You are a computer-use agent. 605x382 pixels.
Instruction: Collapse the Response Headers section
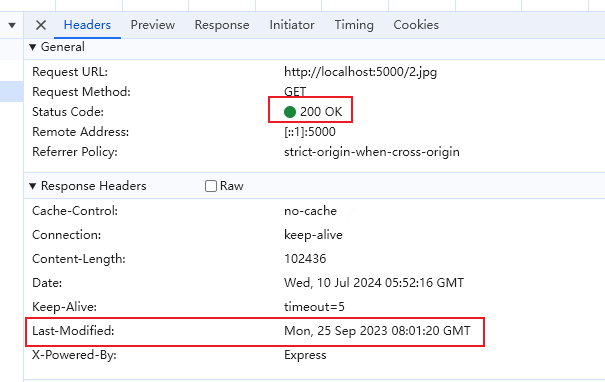33,186
